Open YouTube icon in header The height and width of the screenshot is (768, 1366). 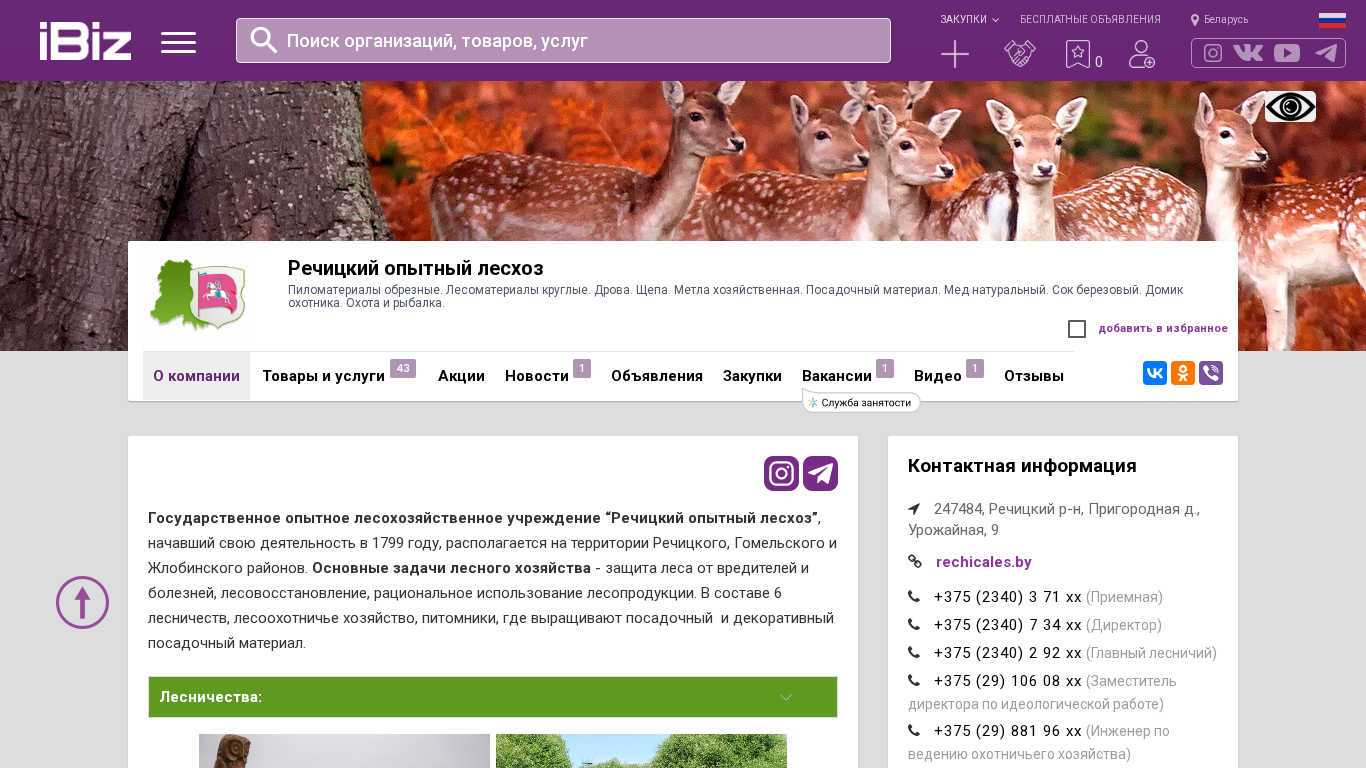1287,53
